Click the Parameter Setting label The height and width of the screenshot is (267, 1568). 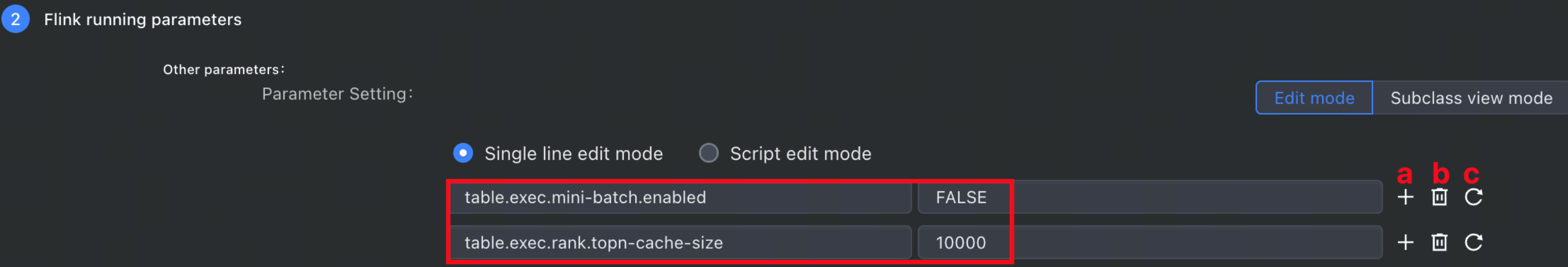(337, 94)
